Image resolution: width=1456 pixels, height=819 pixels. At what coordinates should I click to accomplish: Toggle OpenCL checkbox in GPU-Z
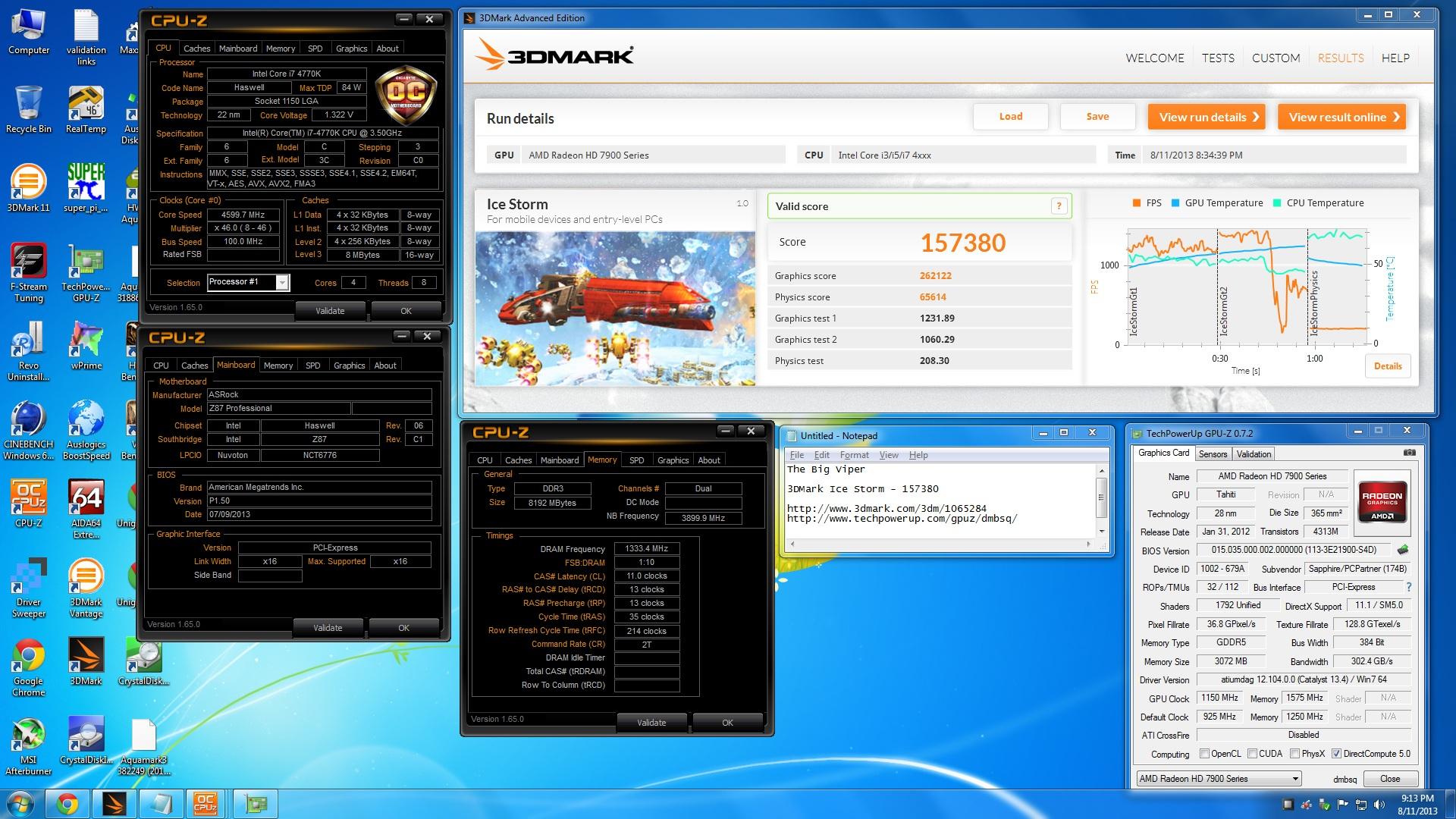pos(1204,754)
